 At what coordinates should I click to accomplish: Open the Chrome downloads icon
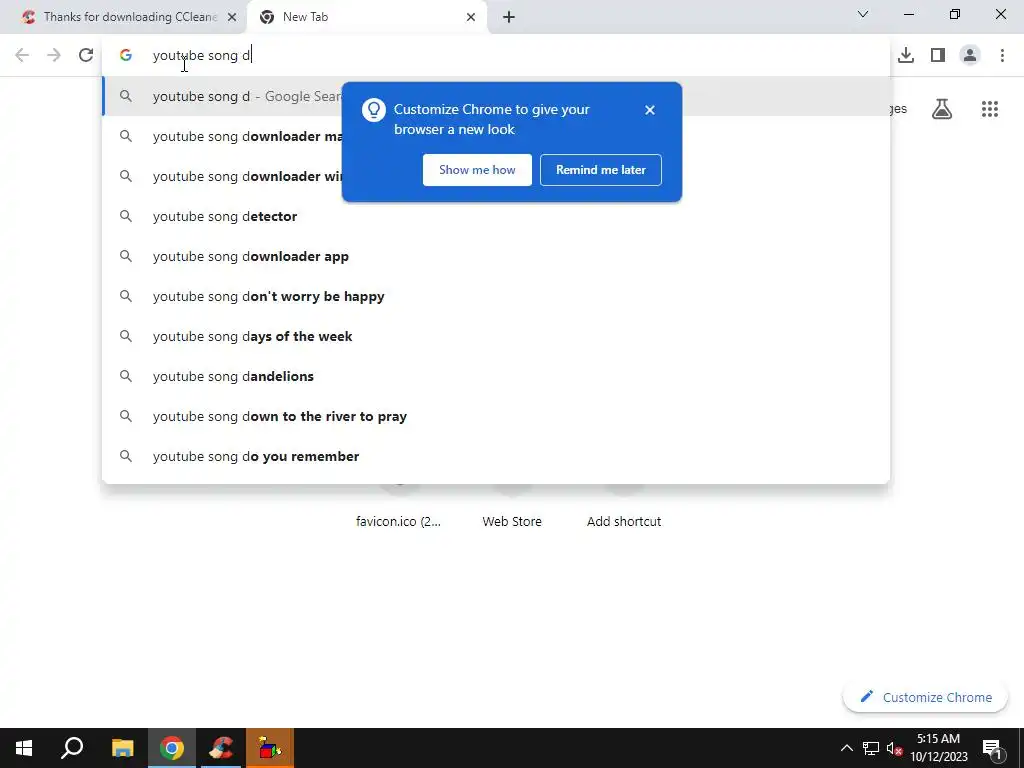tap(906, 56)
